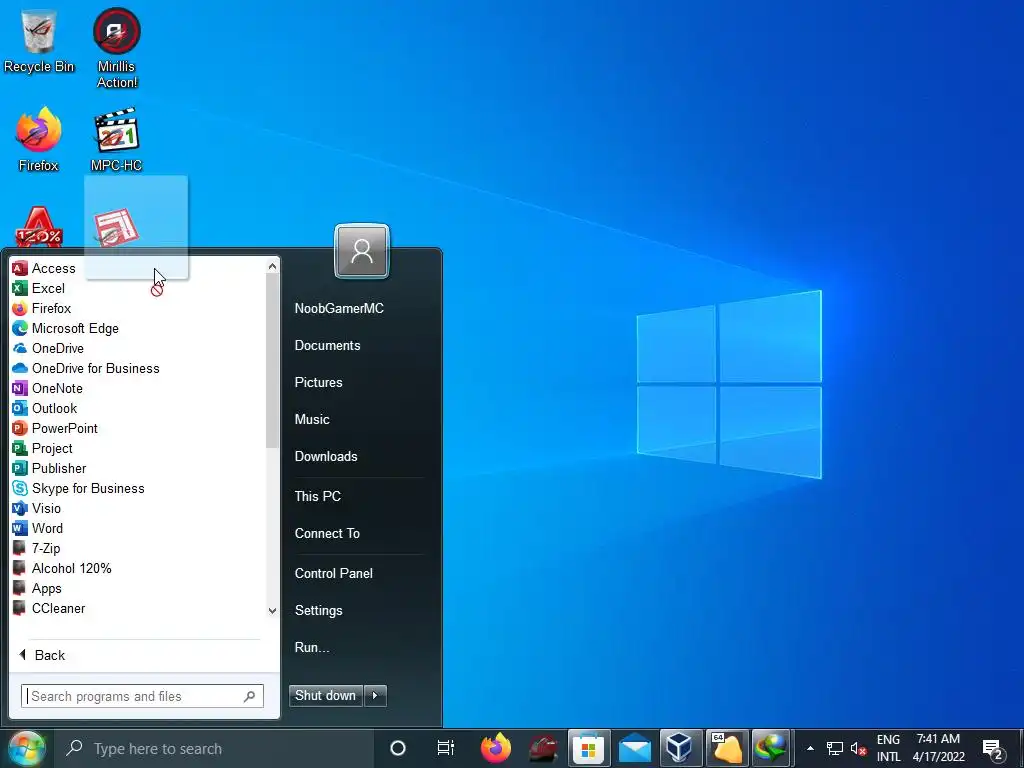The image size is (1024, 768).
Task: Show hidden tray icons arrow
Action: point(810,748)
